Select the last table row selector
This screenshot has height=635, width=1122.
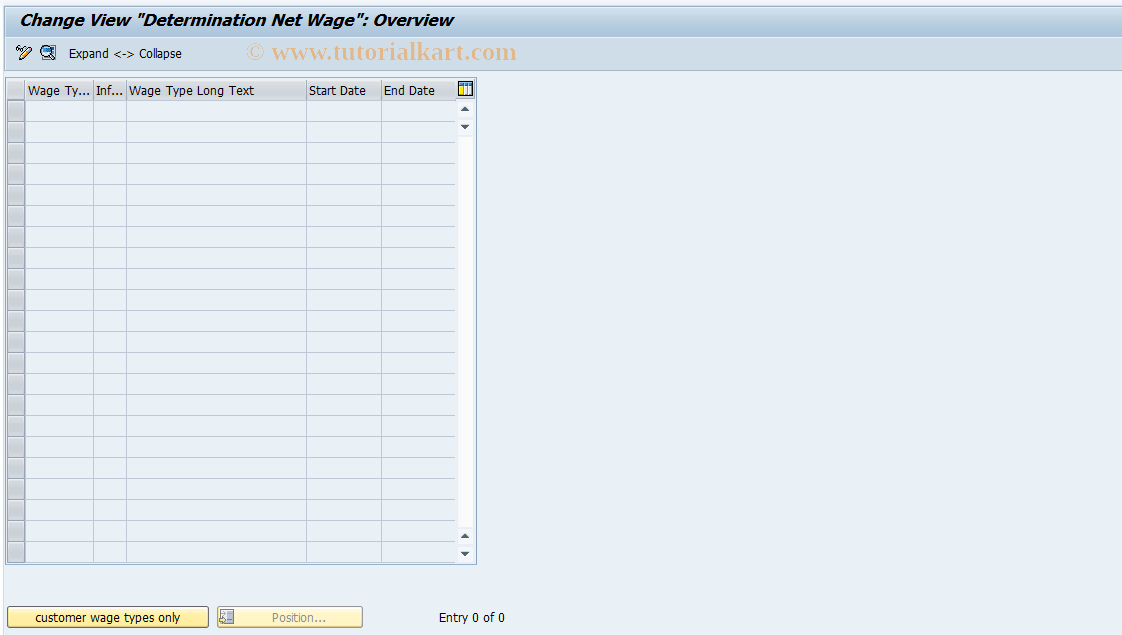[16, 552]
